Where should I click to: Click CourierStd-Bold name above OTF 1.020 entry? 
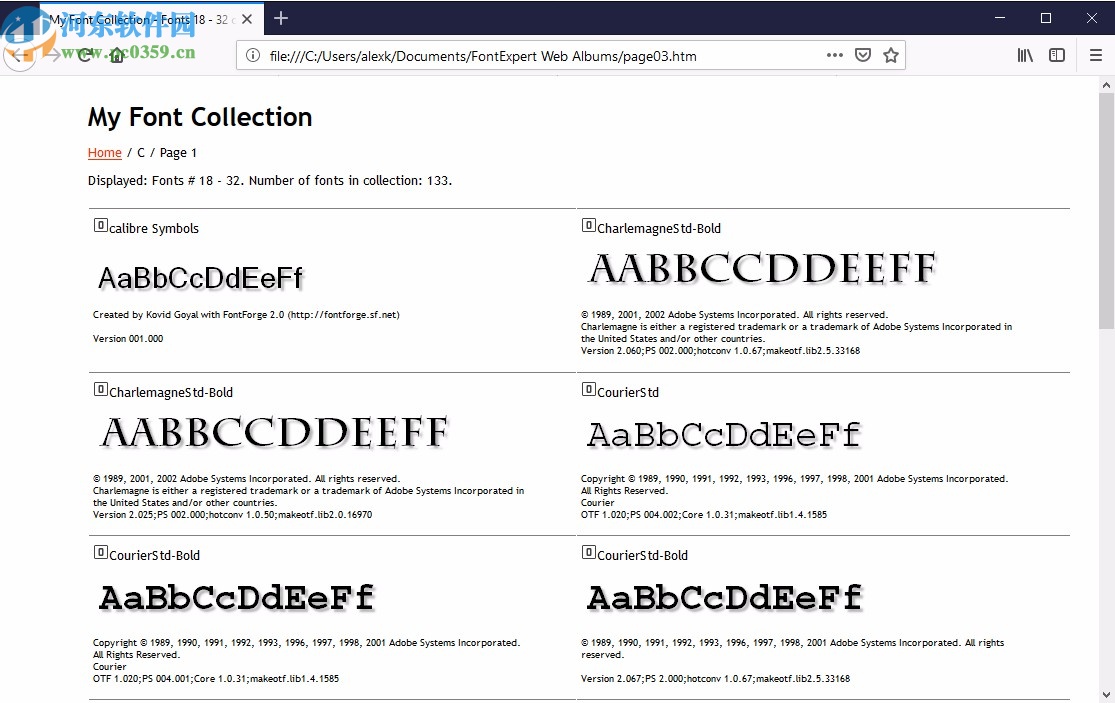(154, 555)
